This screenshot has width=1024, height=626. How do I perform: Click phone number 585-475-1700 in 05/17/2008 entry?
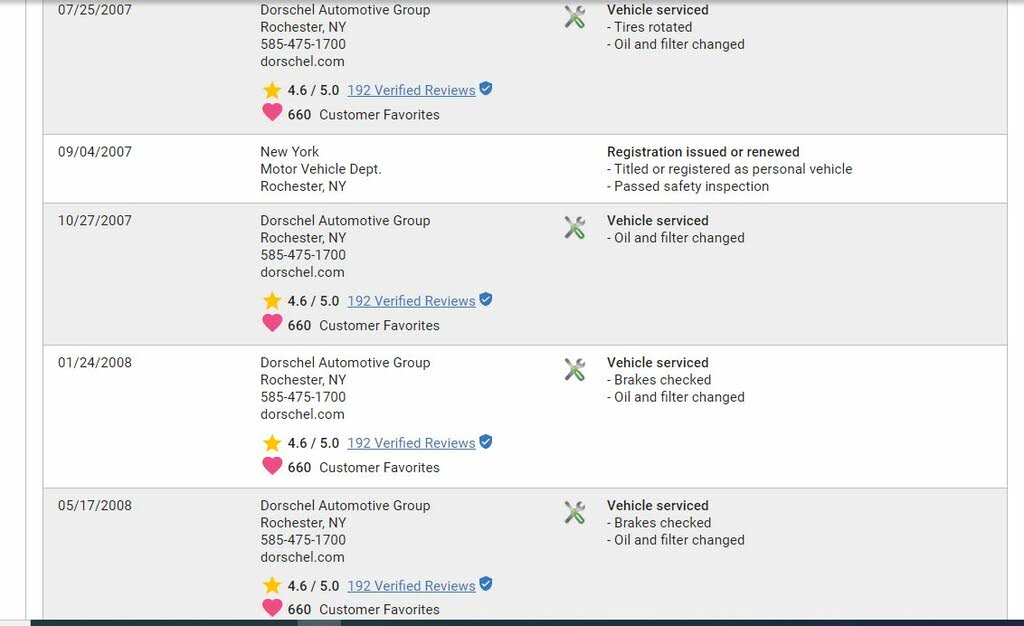pyautogui.click(x=303, y=540)
